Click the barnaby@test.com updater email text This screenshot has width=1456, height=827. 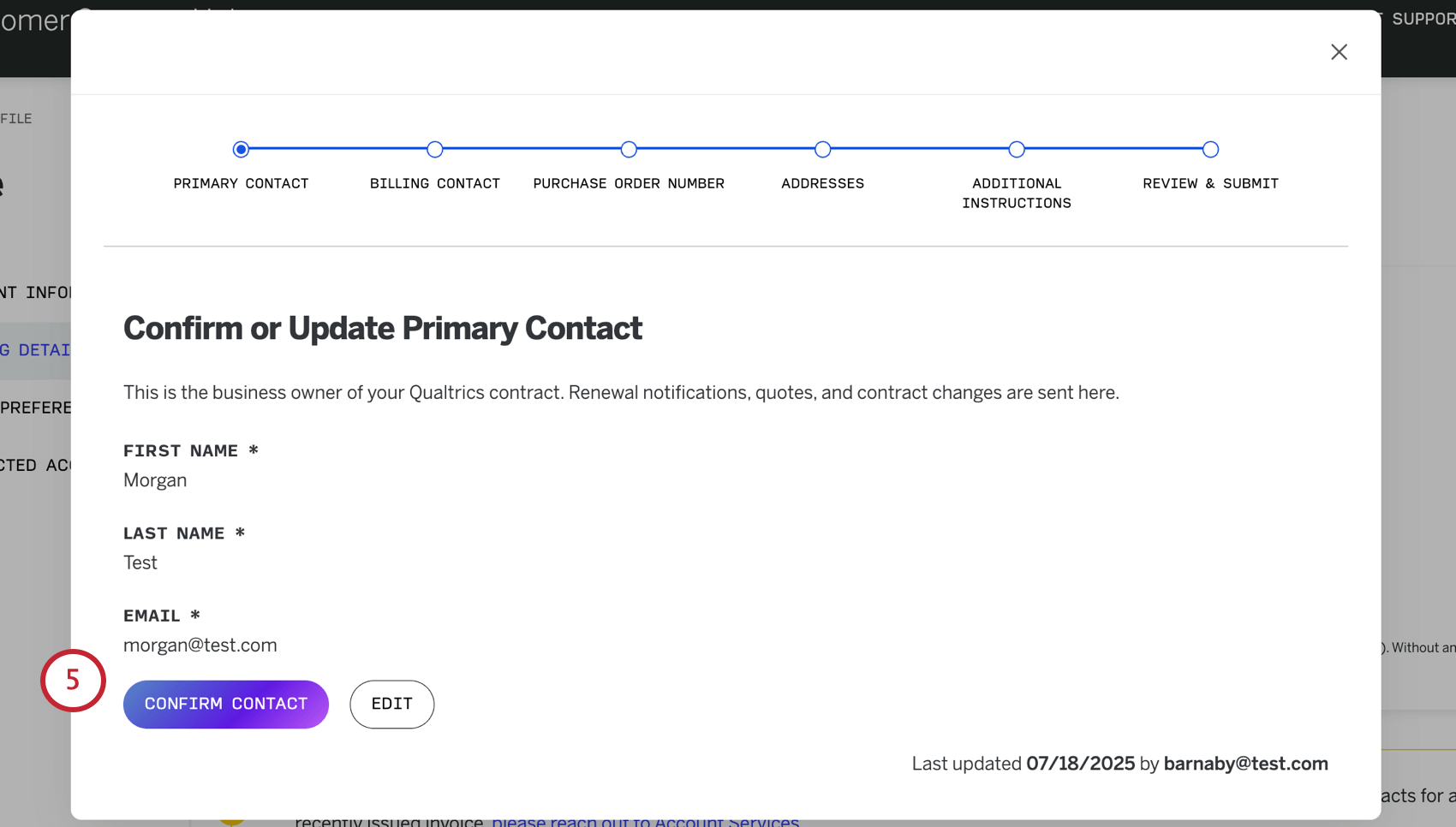click(1245, 763)
